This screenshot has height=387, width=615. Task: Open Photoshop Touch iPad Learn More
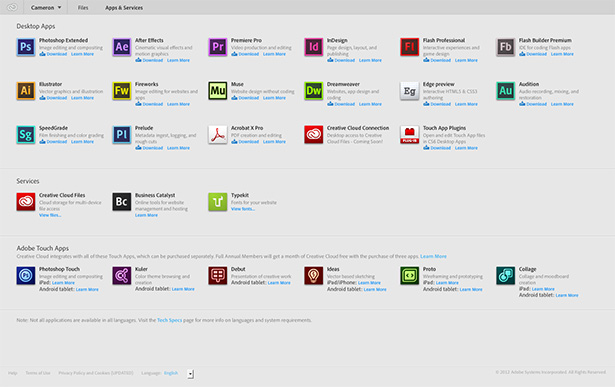point(63,283)
